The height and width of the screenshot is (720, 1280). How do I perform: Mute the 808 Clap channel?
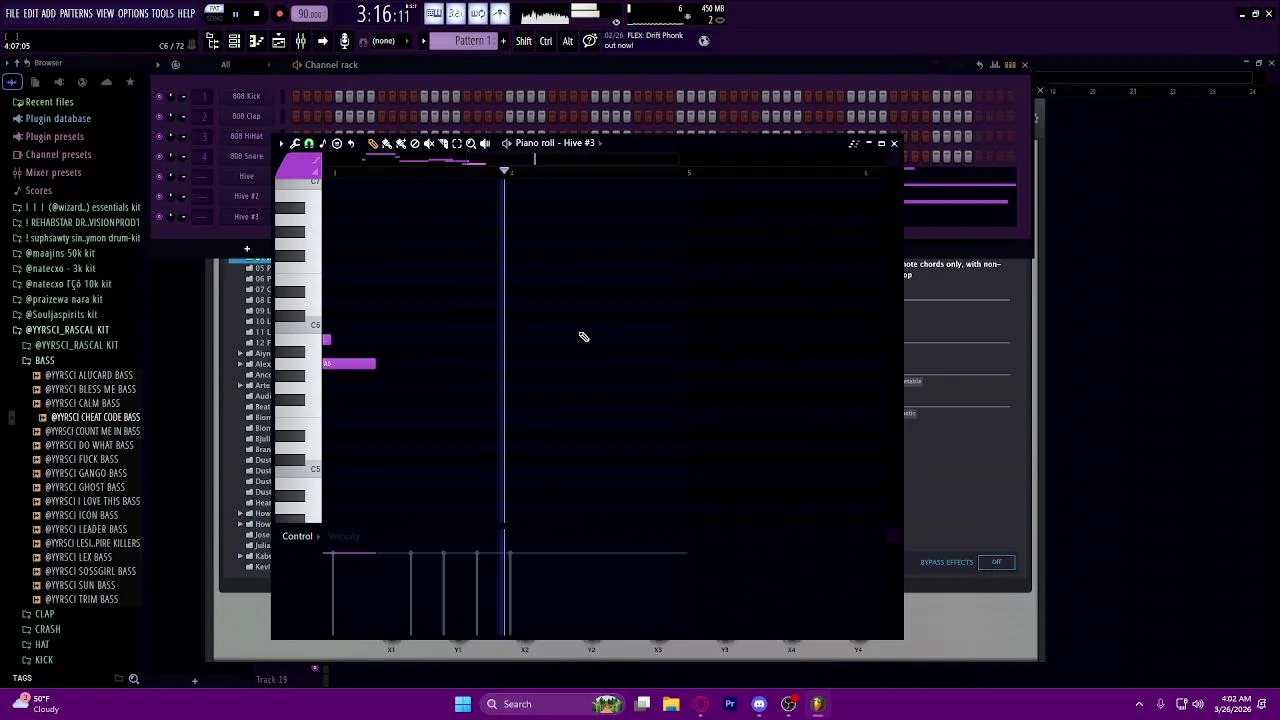pos(159,116)
